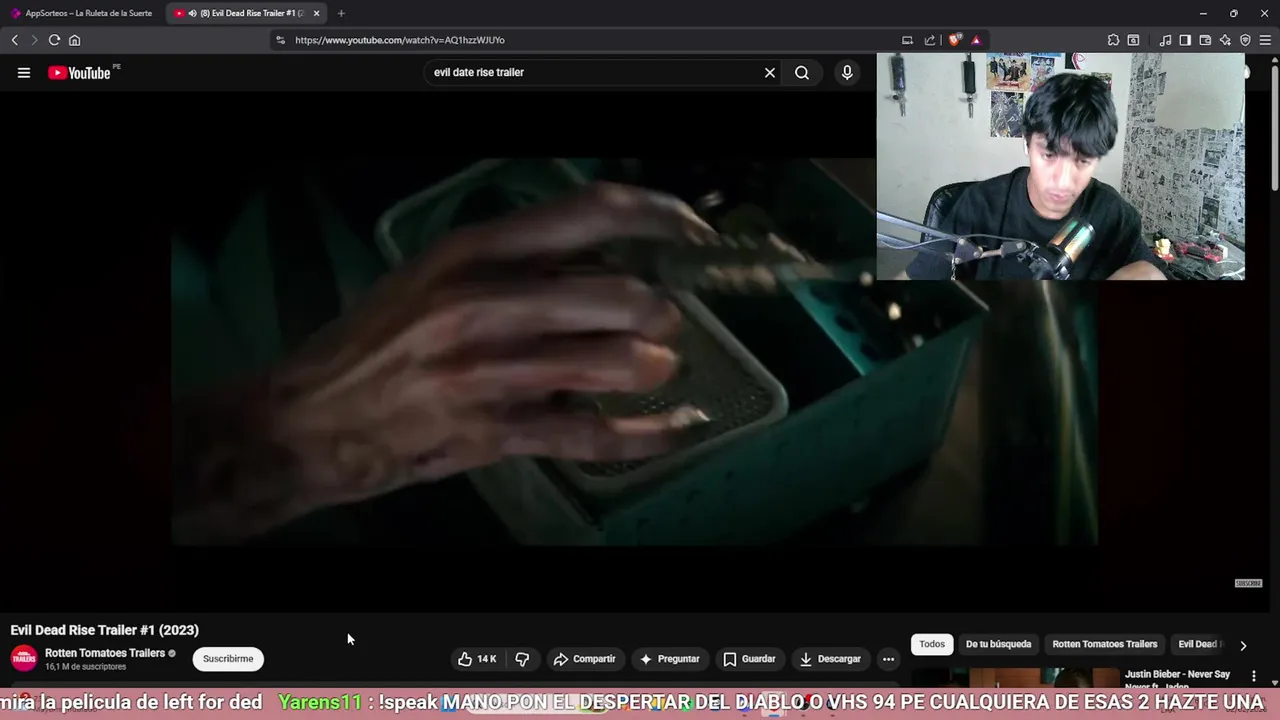Toggle the browser sidebar panel icon
This screenshot has height=720, width=1280.
click(x=1185, y=40)
